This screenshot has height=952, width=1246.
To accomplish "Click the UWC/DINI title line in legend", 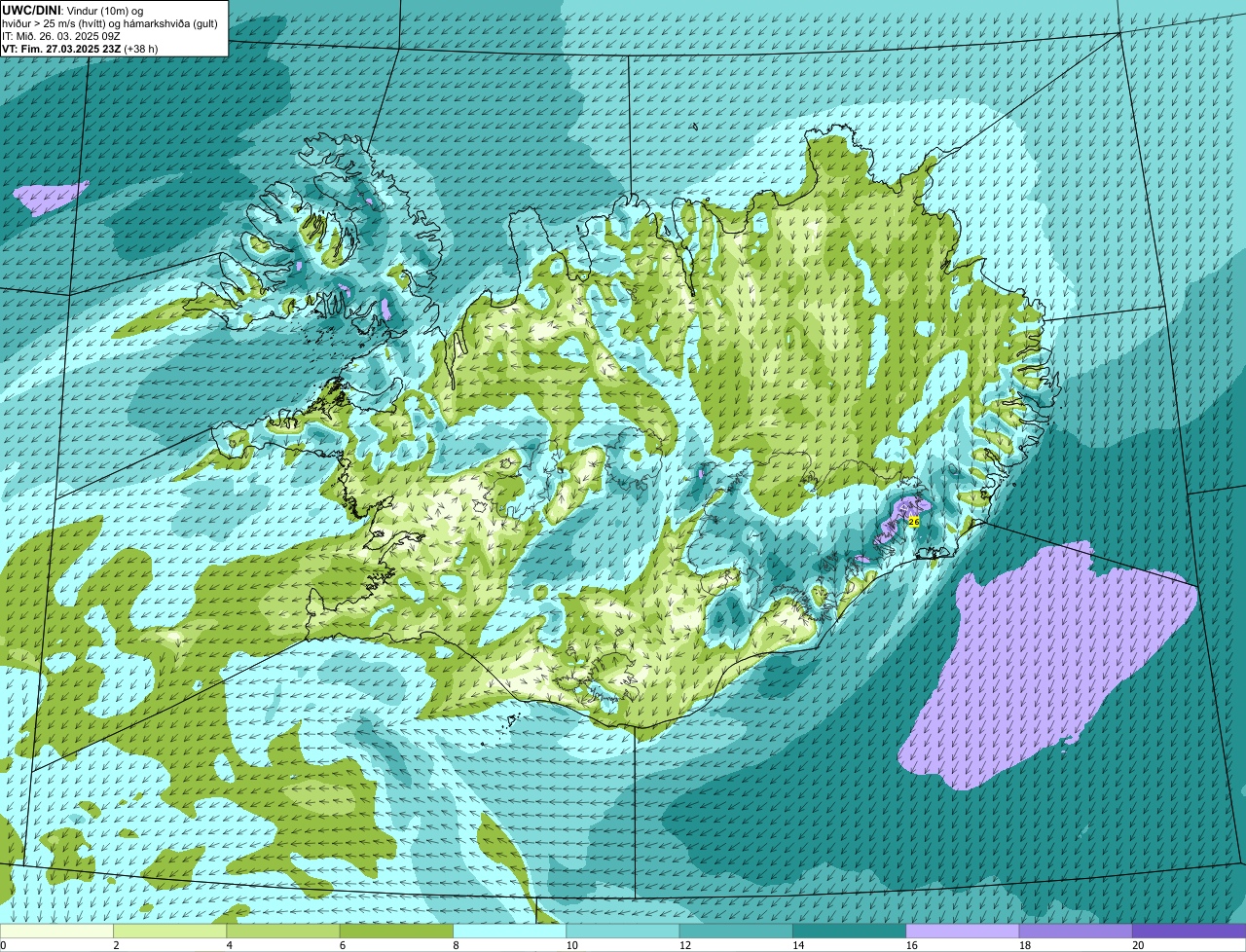I will click(x=73, y=11).
